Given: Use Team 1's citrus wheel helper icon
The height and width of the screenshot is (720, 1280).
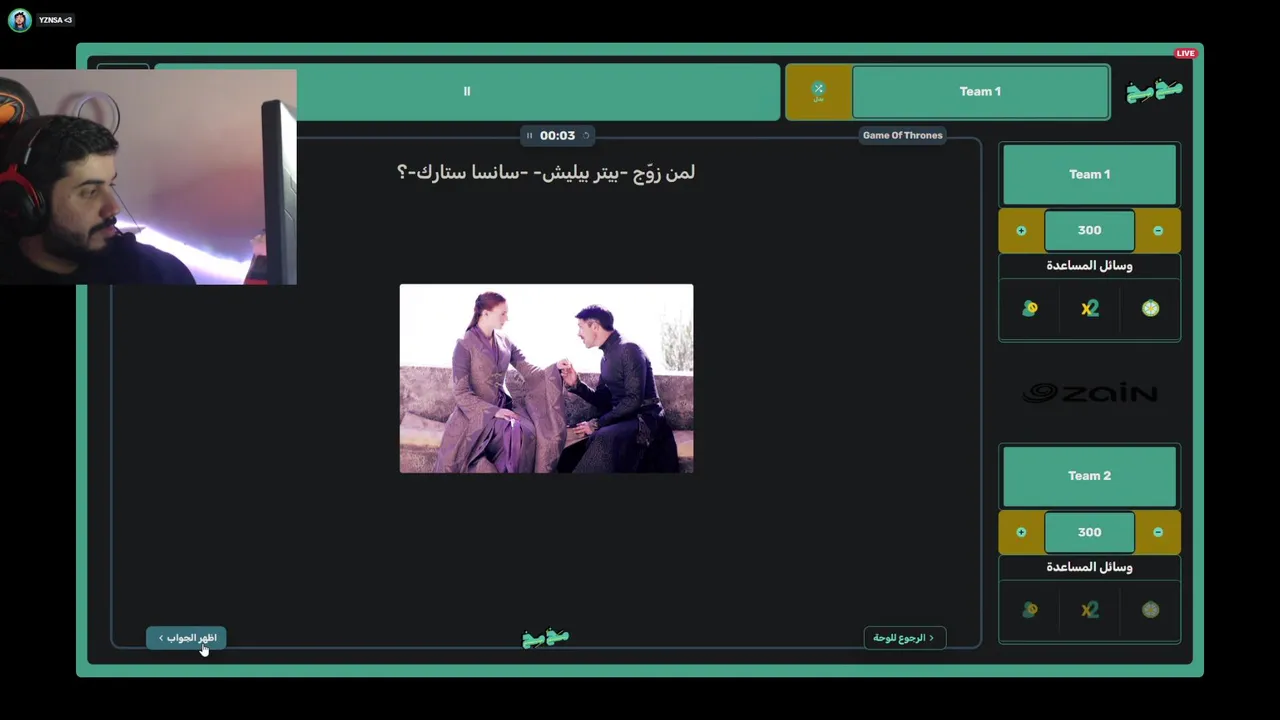Looking at the screenshot, I should (x=1151, y=309).
